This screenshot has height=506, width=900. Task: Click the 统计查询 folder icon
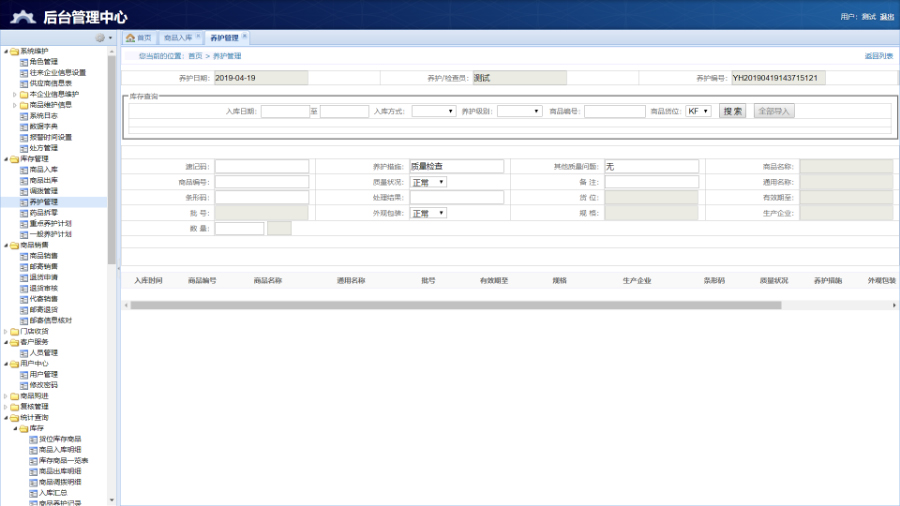tap(14, 418)
